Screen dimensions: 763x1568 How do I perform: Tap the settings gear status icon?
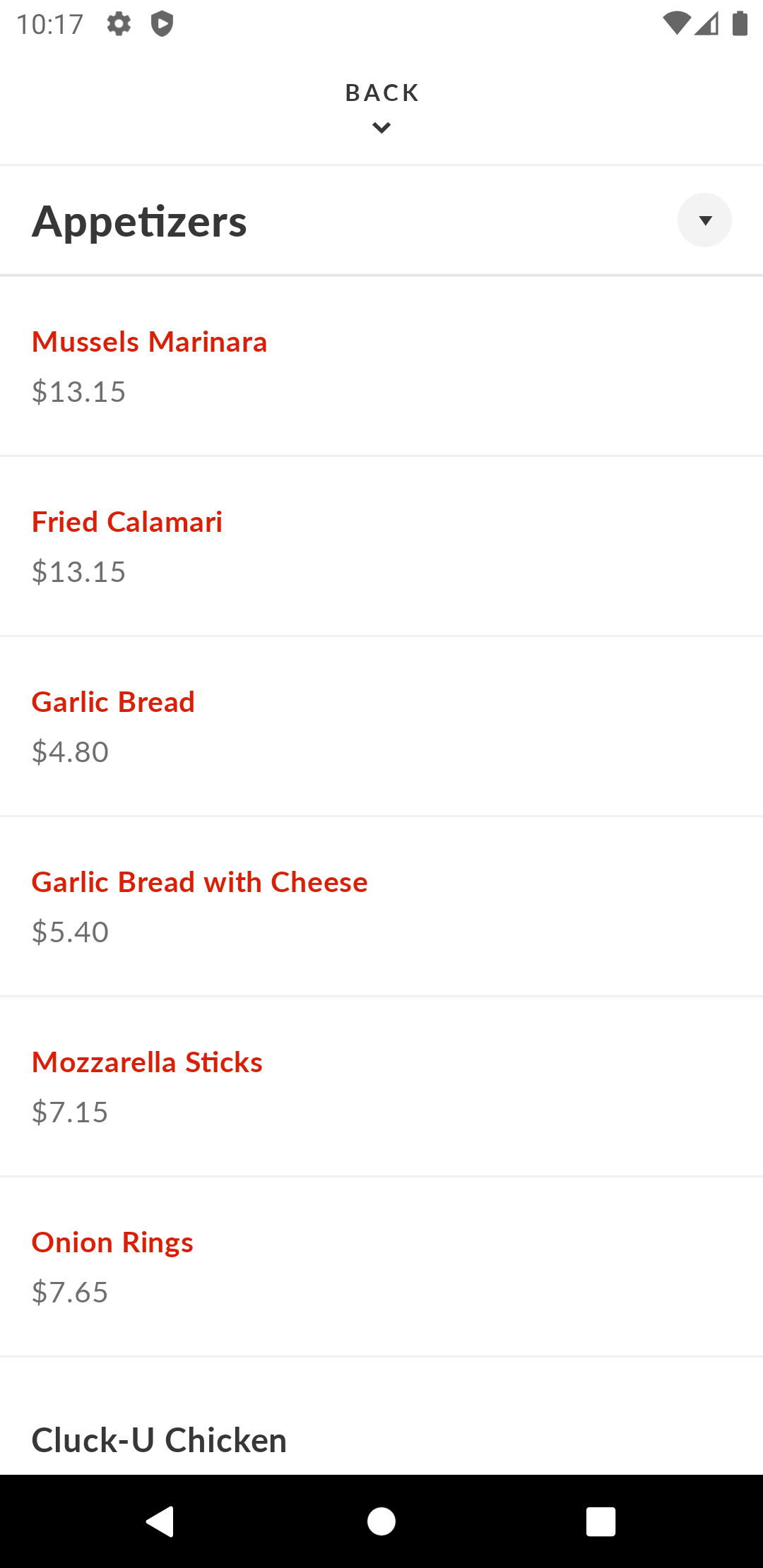(x=119, y=24)
